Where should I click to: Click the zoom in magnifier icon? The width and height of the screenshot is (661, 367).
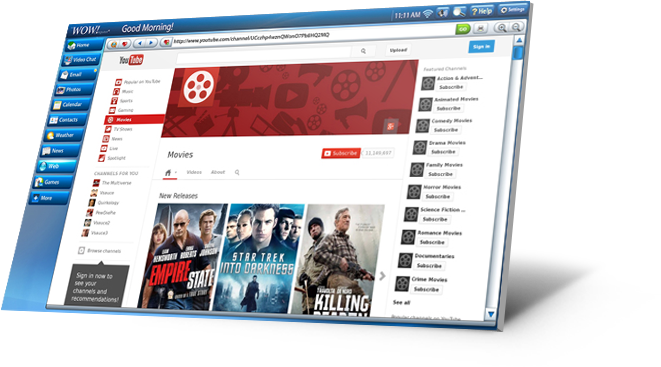pos(501,28)
